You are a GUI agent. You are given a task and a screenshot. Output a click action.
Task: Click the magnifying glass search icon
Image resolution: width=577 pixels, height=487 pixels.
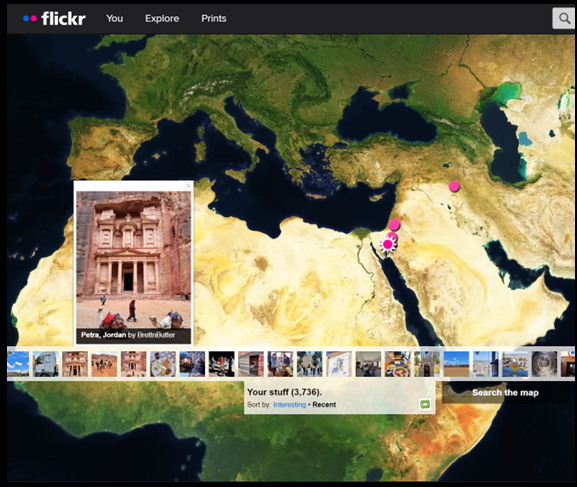pos(563,18)
